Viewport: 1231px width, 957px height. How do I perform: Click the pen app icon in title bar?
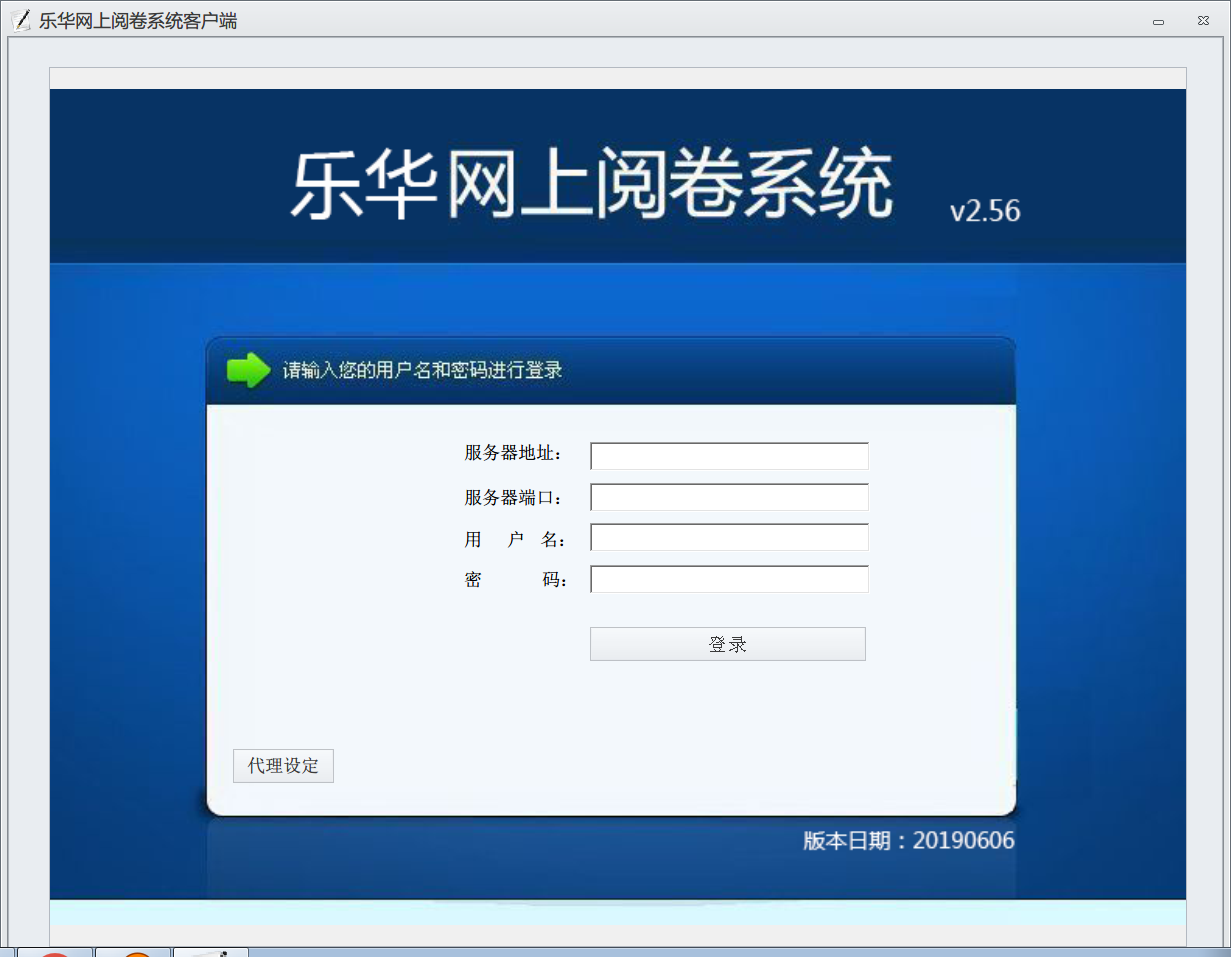tap(20, 20)
